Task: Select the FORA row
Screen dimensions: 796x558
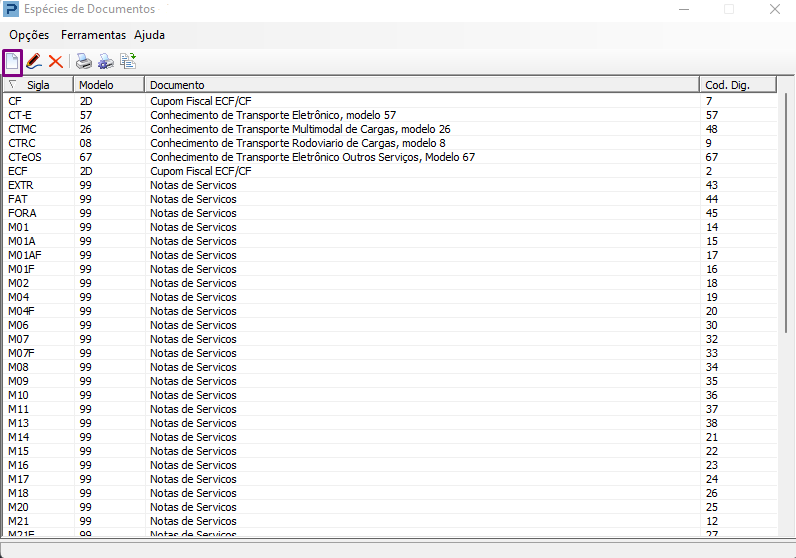Action: pyautogui.click(x=390, y=213)
